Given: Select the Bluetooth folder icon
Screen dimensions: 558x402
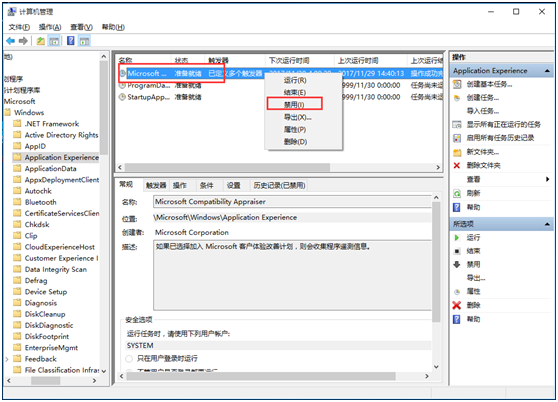Looking at the screenshot, I should pos(17,202).
